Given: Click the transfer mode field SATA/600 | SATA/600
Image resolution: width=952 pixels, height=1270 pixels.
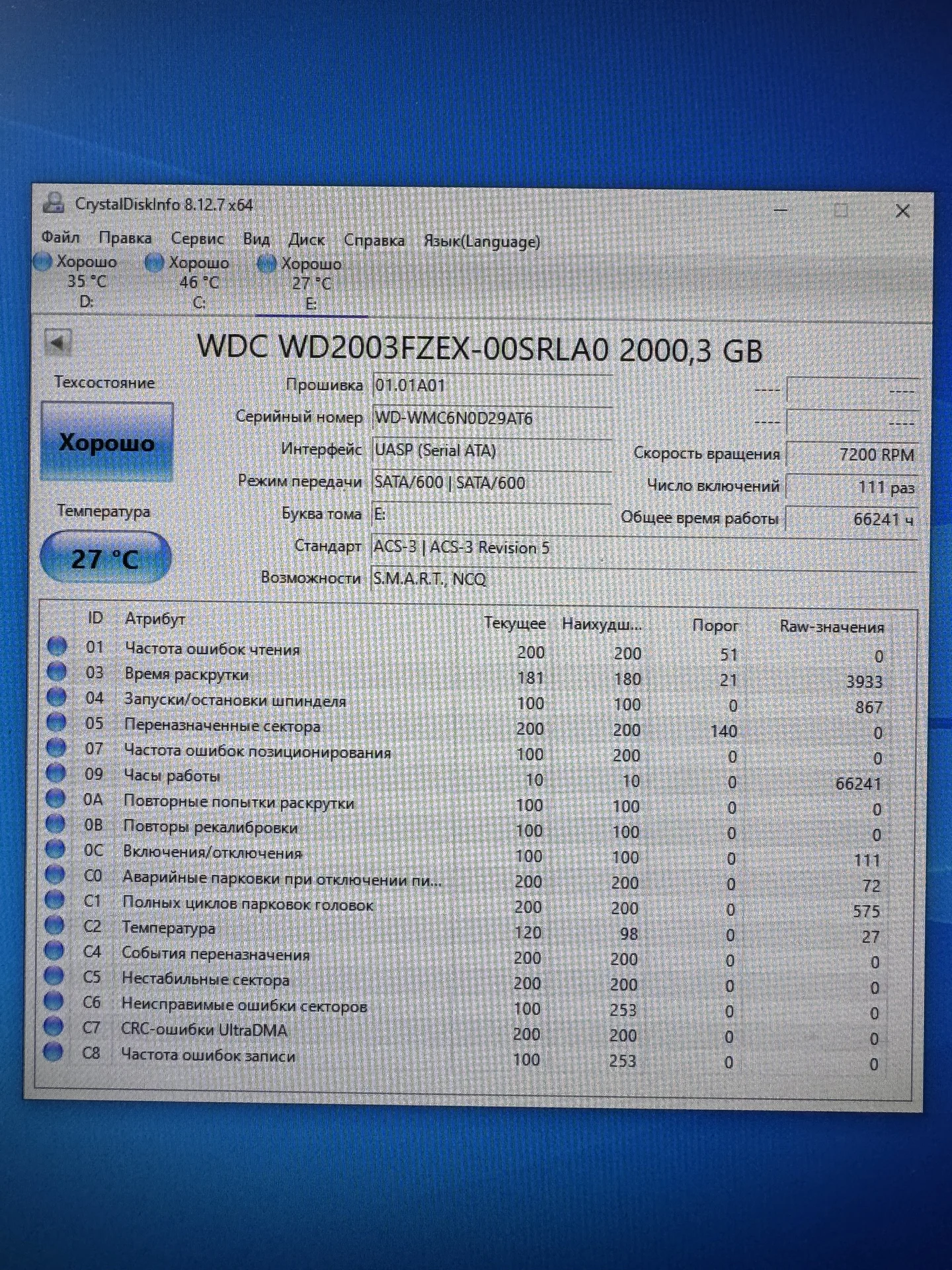Looking at the screenshot, I should coord(492,482).
